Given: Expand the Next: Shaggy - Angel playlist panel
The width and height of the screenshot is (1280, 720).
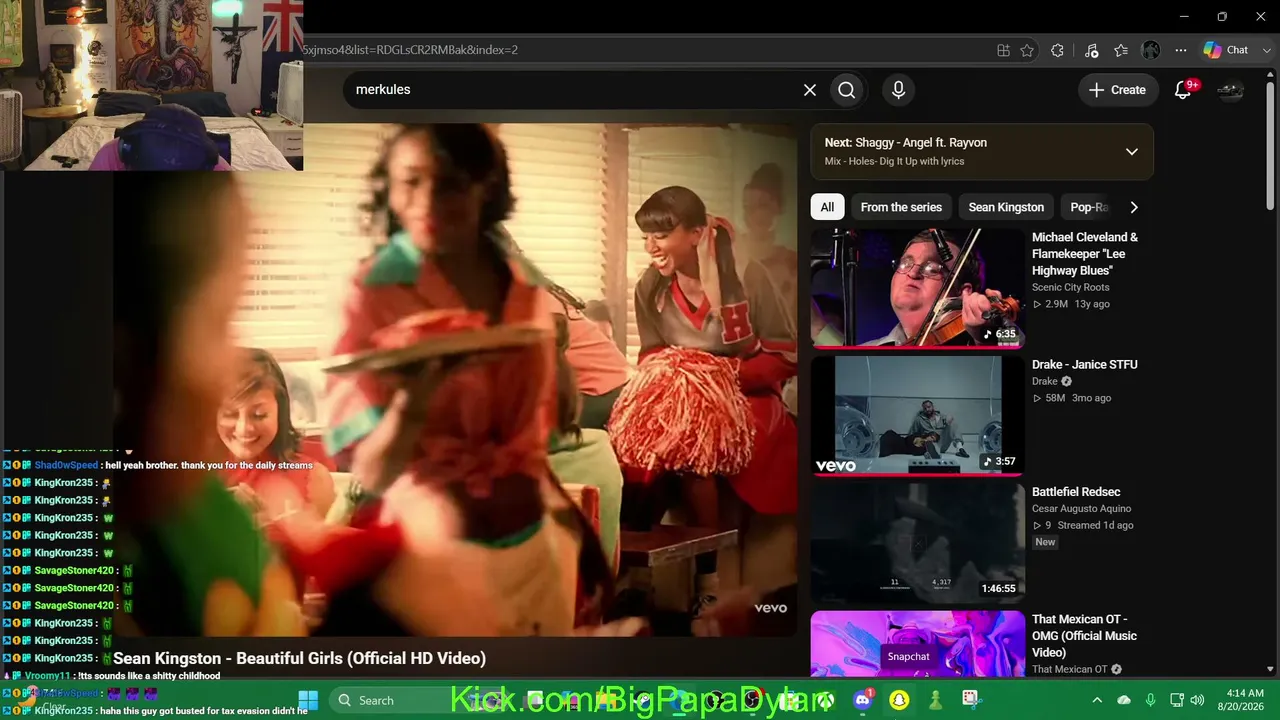Looking at the screenshot, I should (x=1131, y=152).
